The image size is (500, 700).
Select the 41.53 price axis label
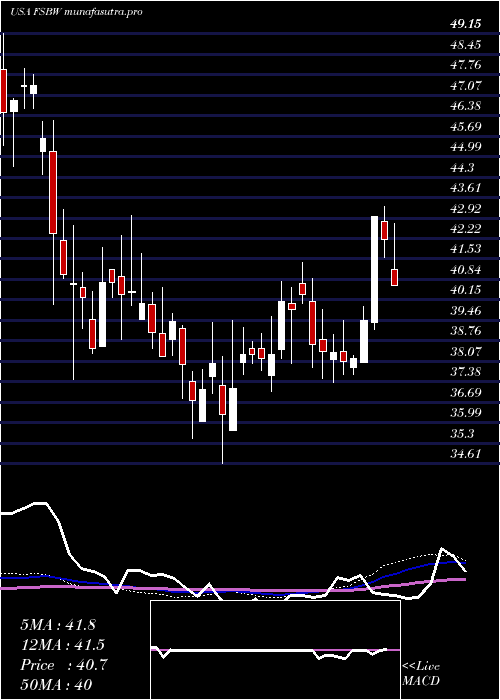coord(466,249)
